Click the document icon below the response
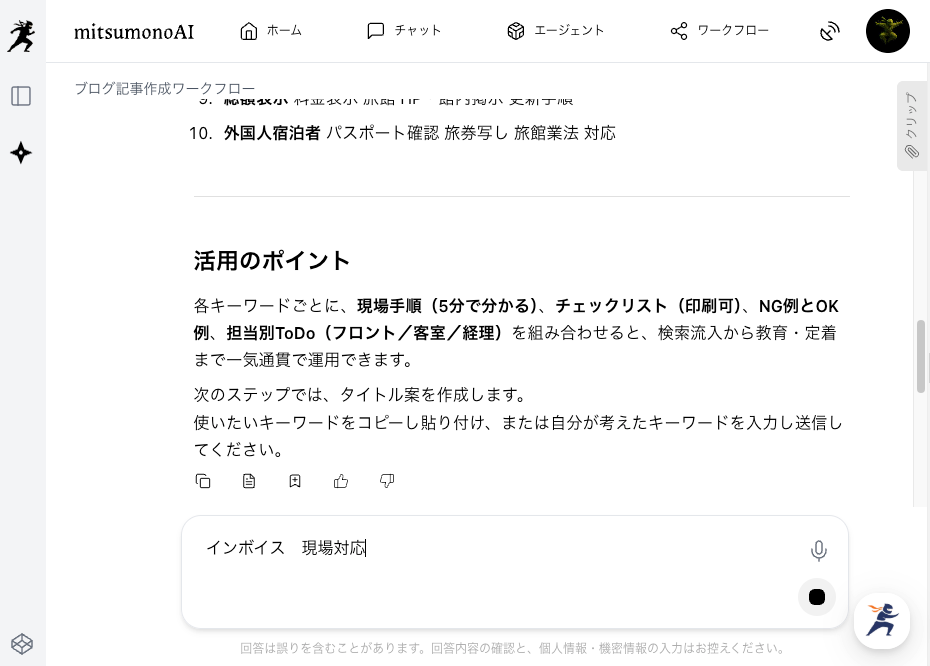Viewport: 930px width, 666px height. click(x=249, y=481)
